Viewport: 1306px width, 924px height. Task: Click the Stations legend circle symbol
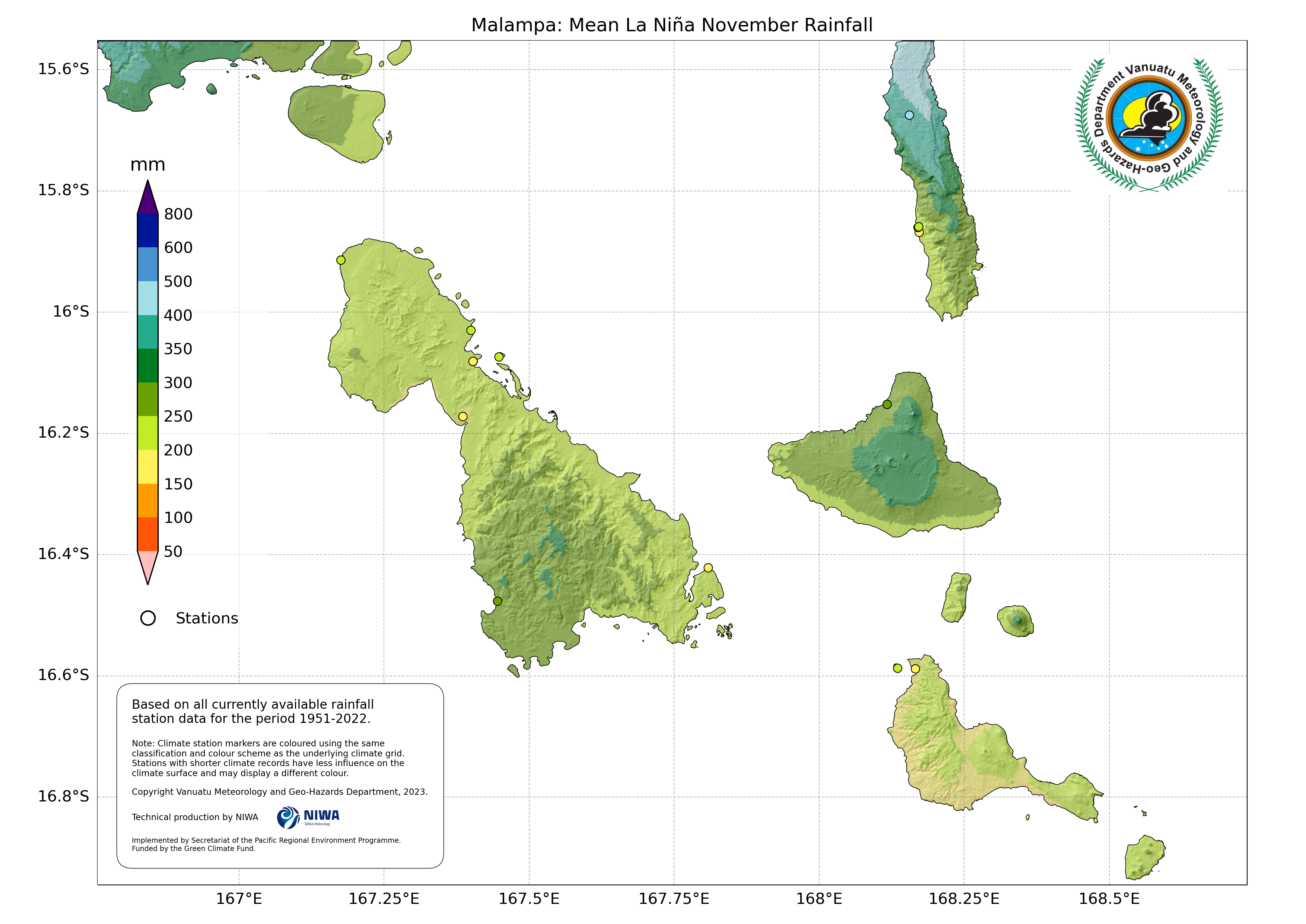[x=148, y=618]
